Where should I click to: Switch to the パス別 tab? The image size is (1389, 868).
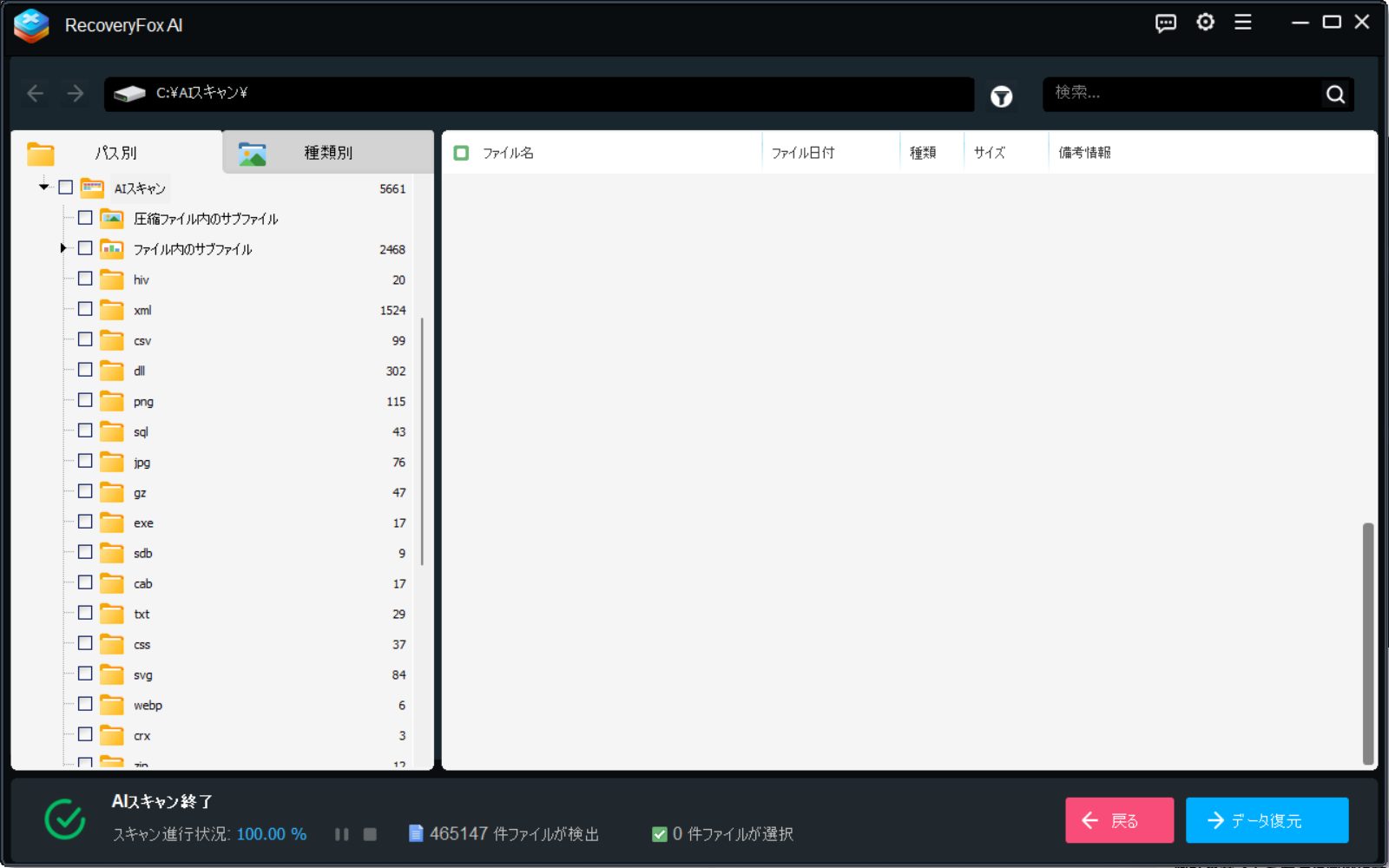coord(116,153)
